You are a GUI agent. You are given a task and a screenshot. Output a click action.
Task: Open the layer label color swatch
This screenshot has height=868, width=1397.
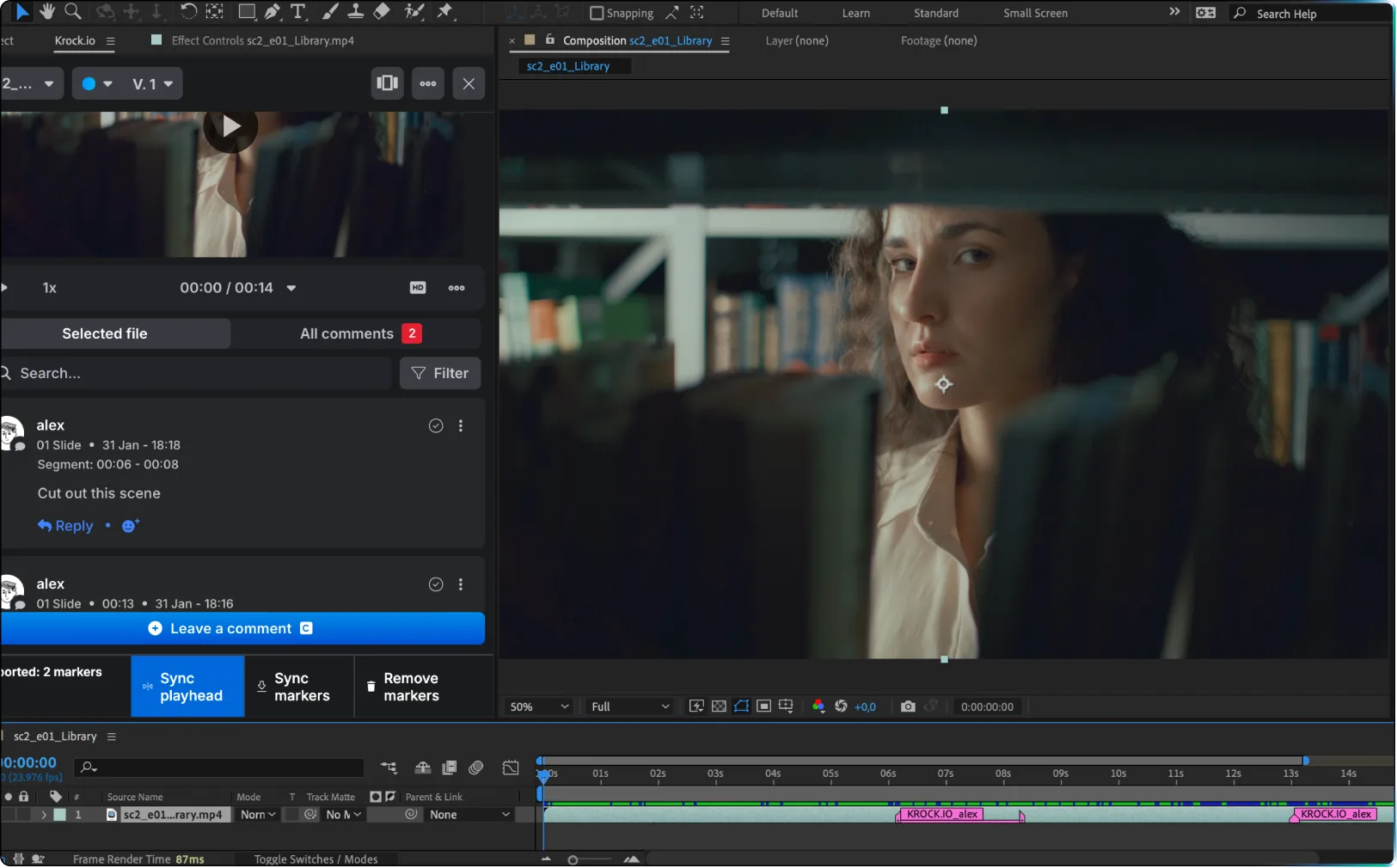[x=59, y=815]
